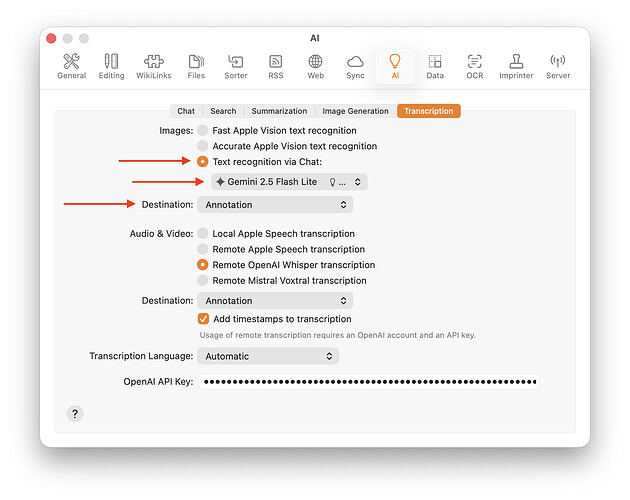
Task: Switch to the Summarization tab
Action: click(279, 111)
